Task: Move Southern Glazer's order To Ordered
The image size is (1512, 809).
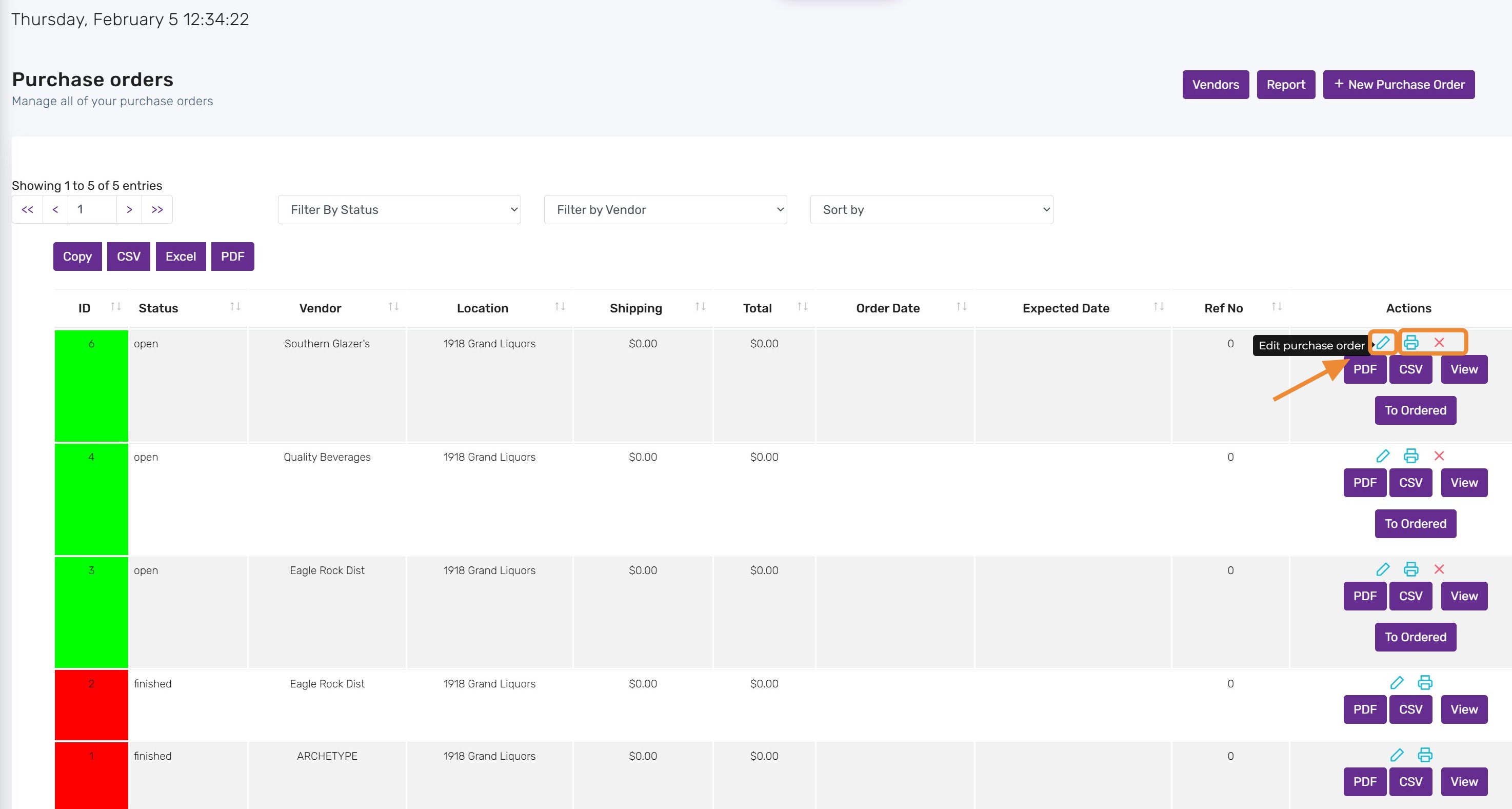Action: (1415, 410)
